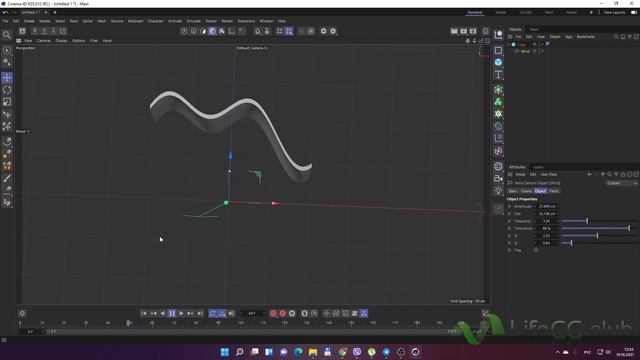Open User Data menu in Attribute Manager
Screen dimensions: 640x360
tap(549, 175)
